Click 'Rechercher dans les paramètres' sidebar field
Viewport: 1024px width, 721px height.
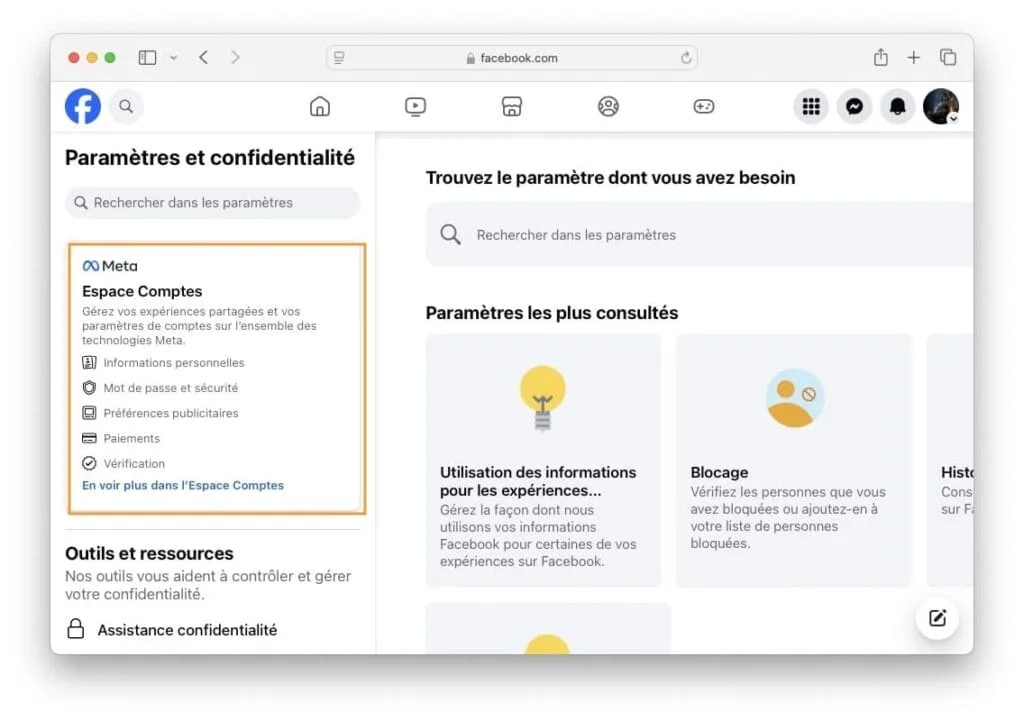(x=213, y=203)
